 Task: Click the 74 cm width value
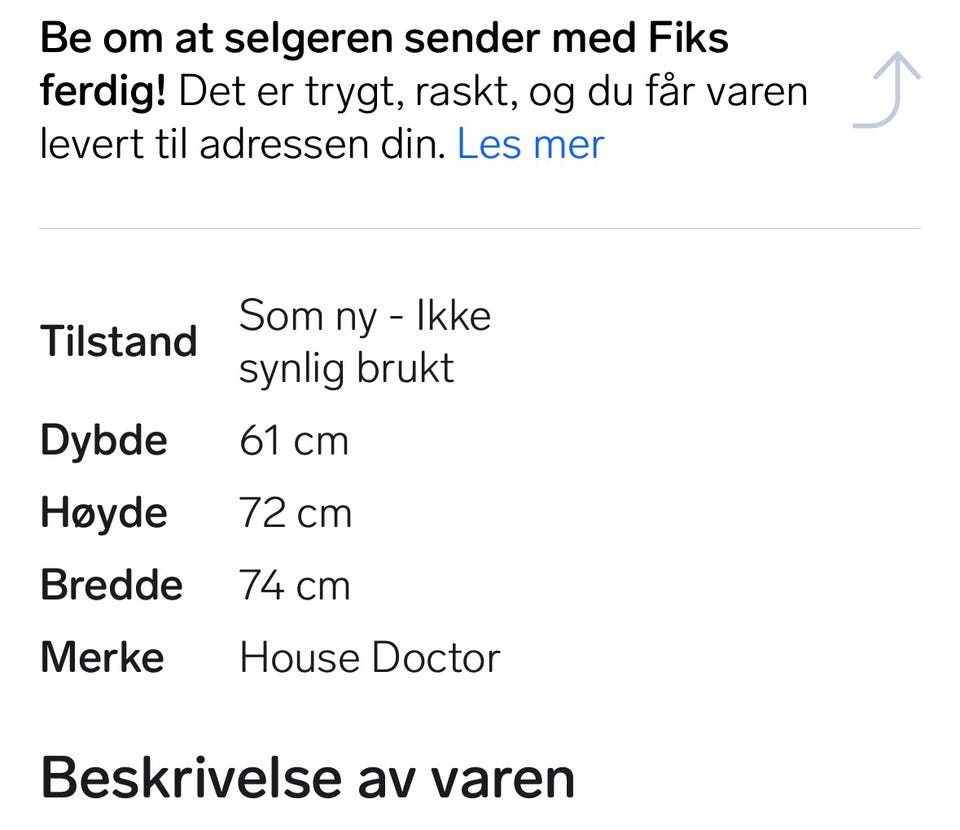coord(294,586)
